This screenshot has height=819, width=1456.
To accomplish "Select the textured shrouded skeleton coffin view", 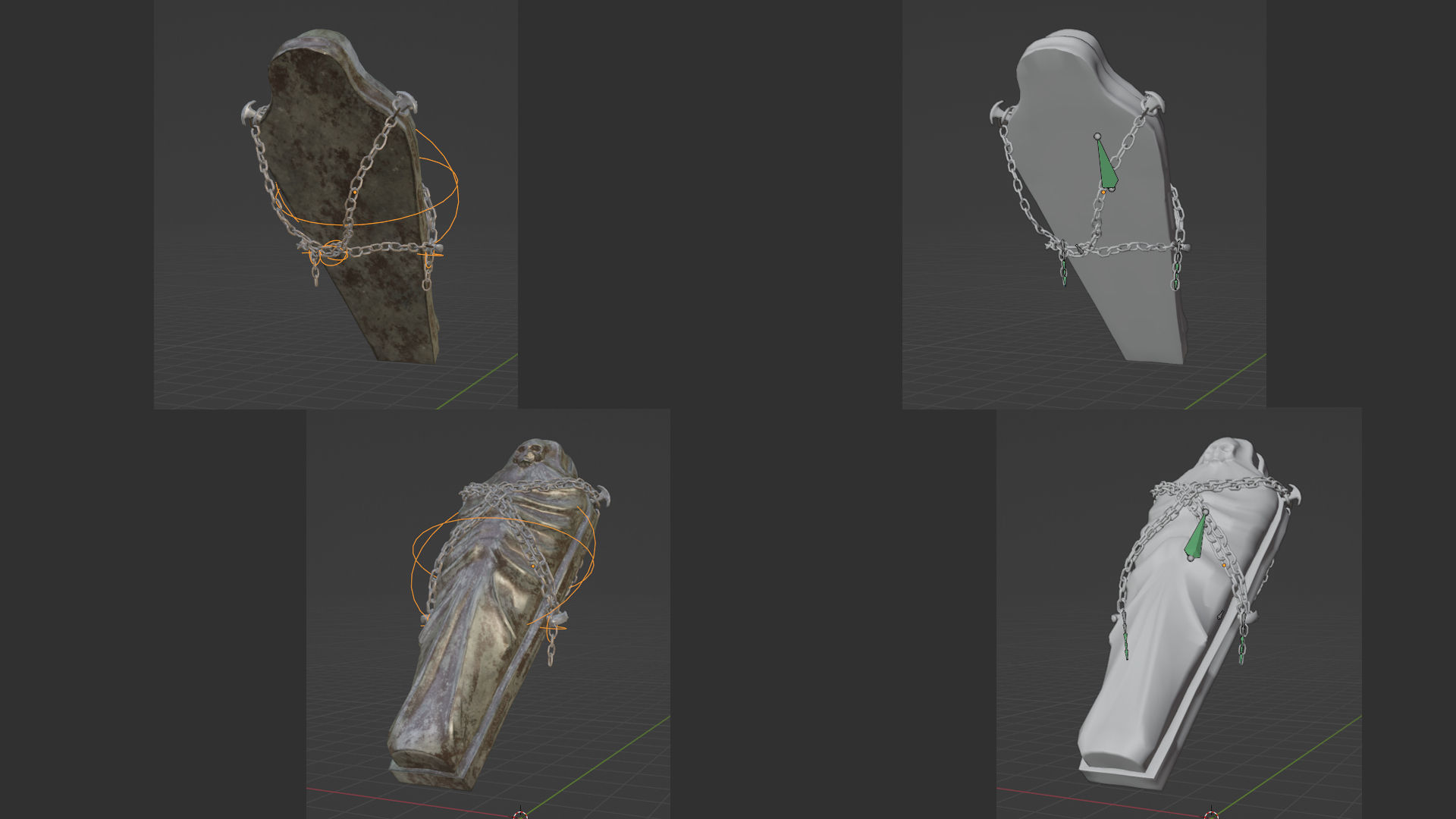I will [x=488, y=613].
